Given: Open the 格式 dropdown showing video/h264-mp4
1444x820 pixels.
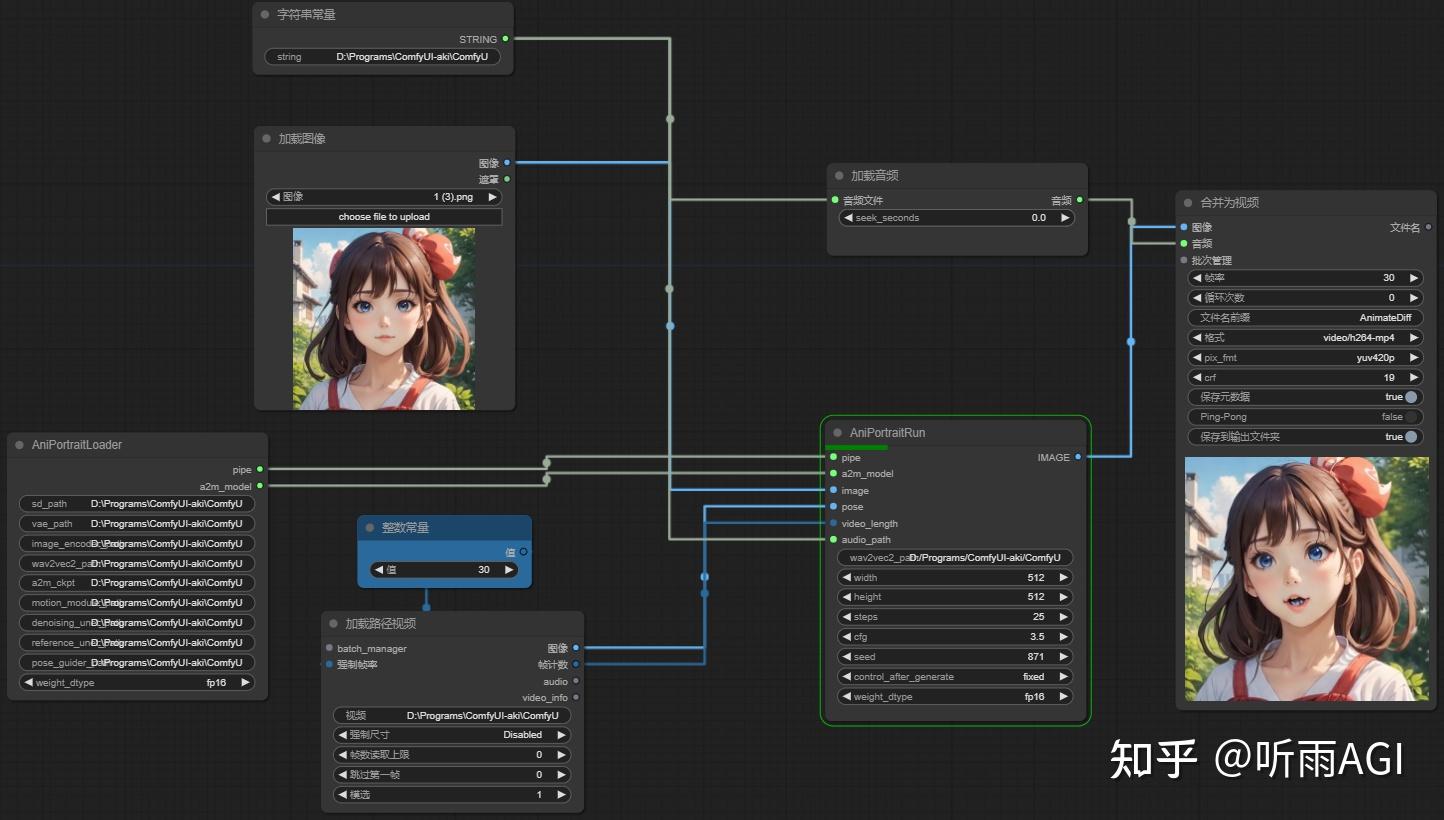Looking at the screenshot, I should [x=1305, y=337].
